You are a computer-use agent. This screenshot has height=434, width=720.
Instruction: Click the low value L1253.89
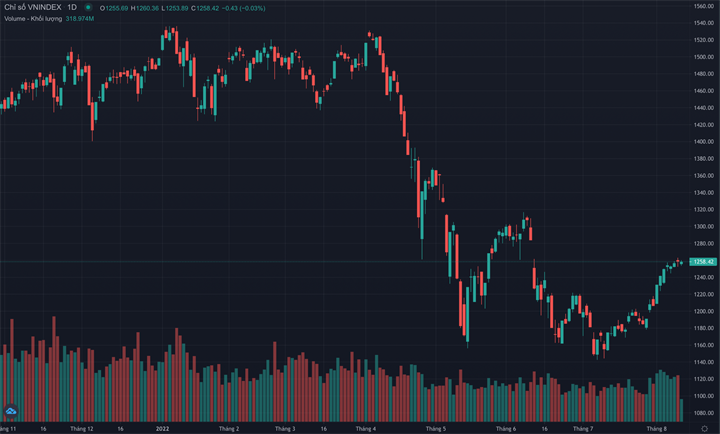point(175,8)
